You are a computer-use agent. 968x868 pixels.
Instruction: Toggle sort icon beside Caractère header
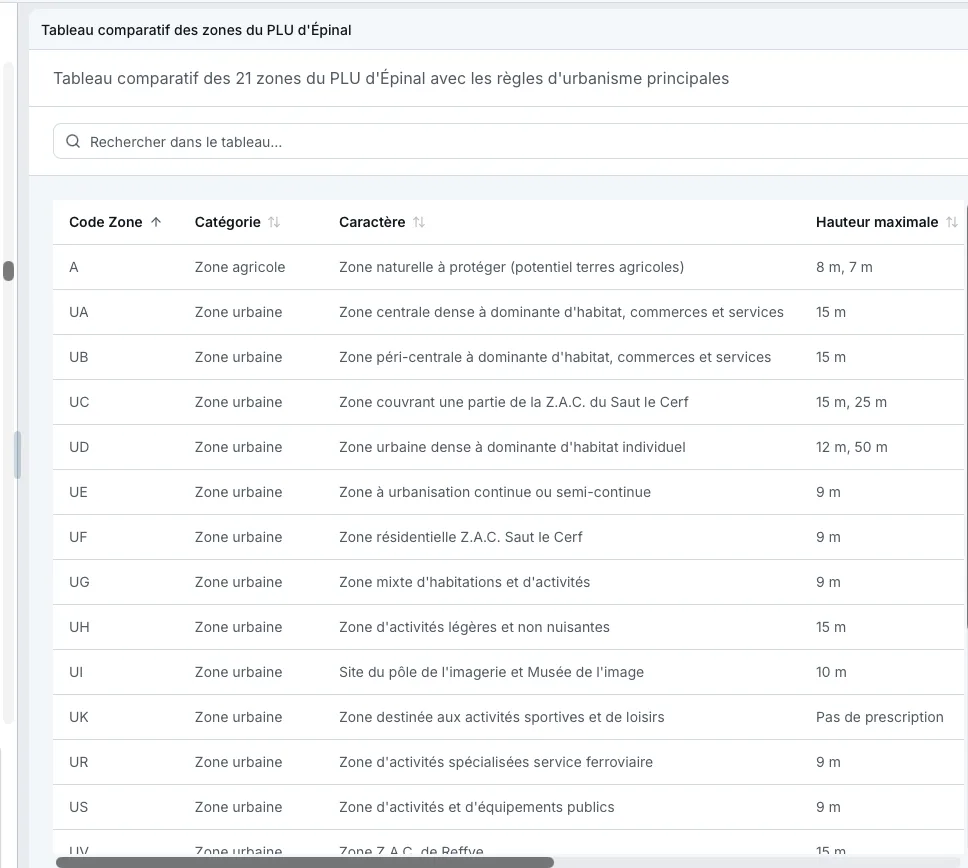coord(419,222)
